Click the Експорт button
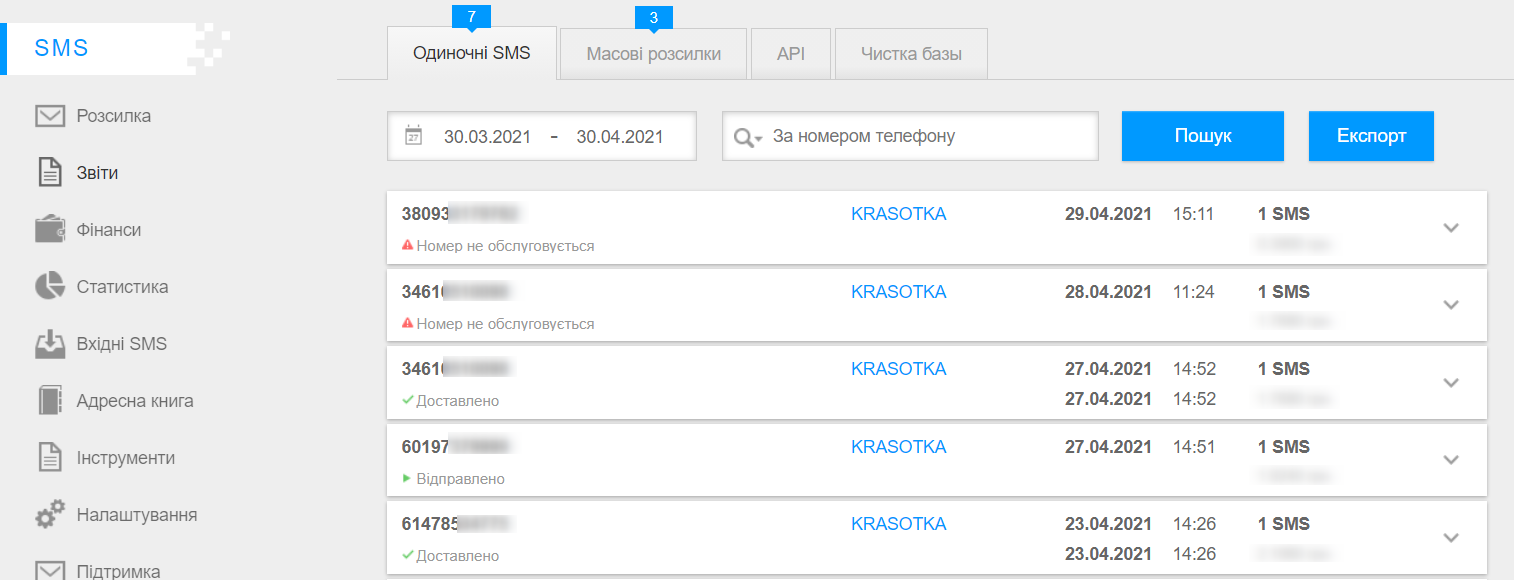 tap(1372, 136)
